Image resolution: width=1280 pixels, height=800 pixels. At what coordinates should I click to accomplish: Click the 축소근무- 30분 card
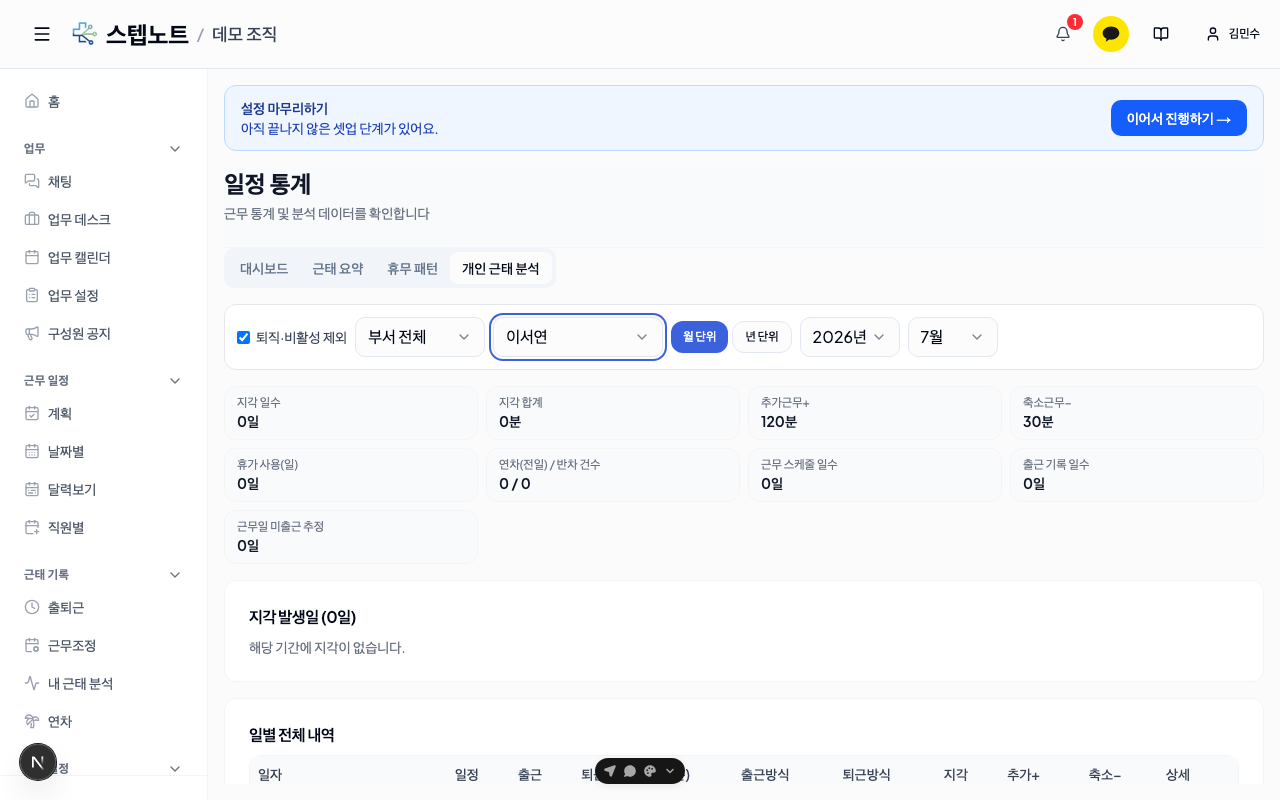click(1137, 413)
